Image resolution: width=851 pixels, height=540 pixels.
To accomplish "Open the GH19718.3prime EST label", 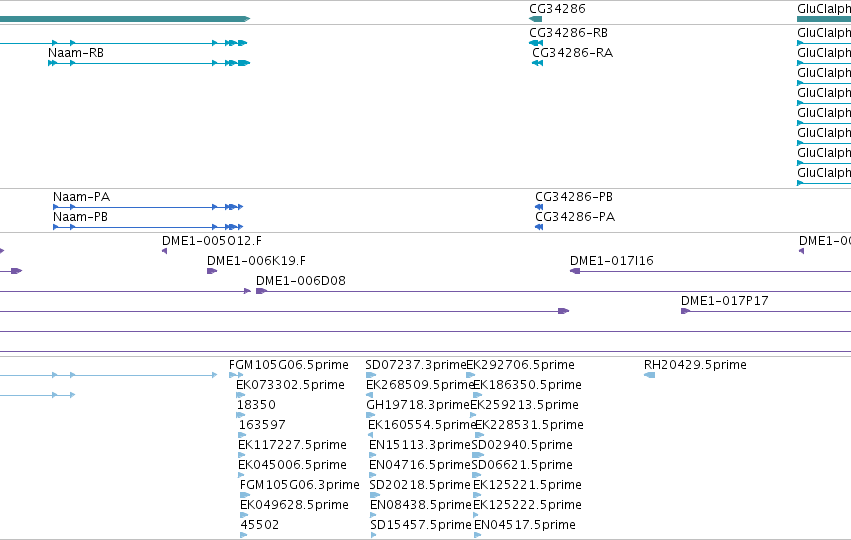I will (418, 405).
